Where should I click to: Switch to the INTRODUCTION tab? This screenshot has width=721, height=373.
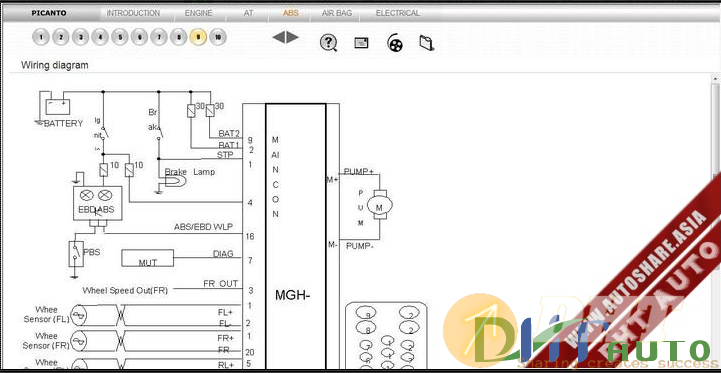point(133,13)
